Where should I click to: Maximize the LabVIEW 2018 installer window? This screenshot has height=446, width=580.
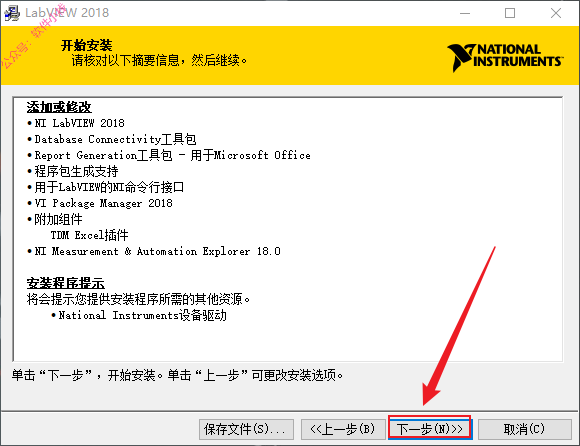(x=510, y=13)
